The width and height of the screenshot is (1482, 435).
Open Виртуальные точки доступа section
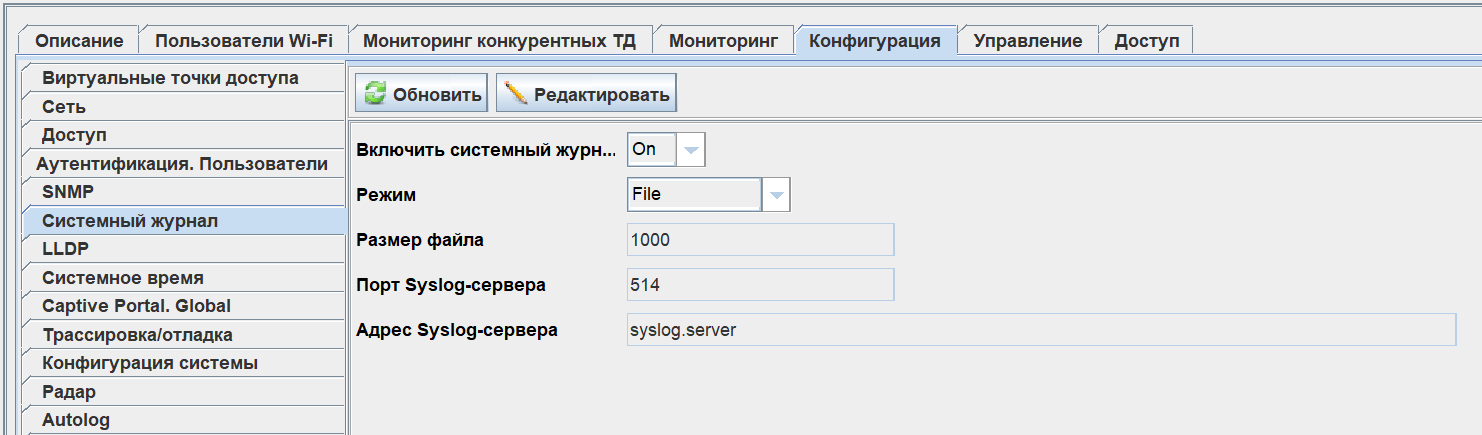pos(170,78)
